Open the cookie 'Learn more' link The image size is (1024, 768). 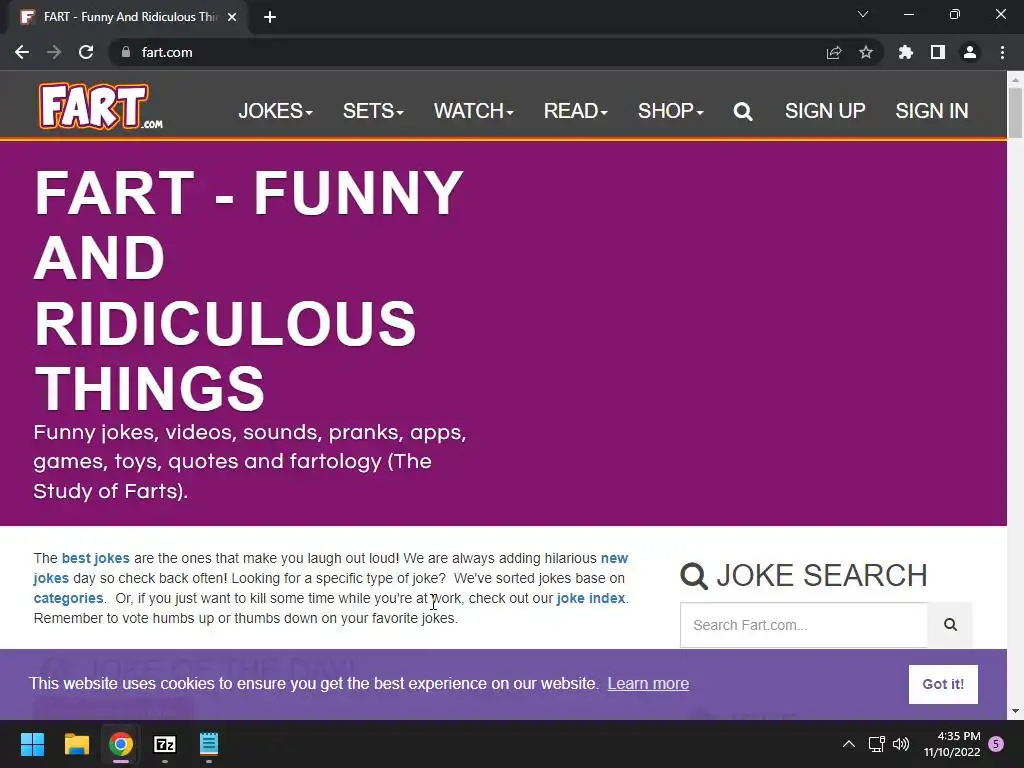[648, 684]
